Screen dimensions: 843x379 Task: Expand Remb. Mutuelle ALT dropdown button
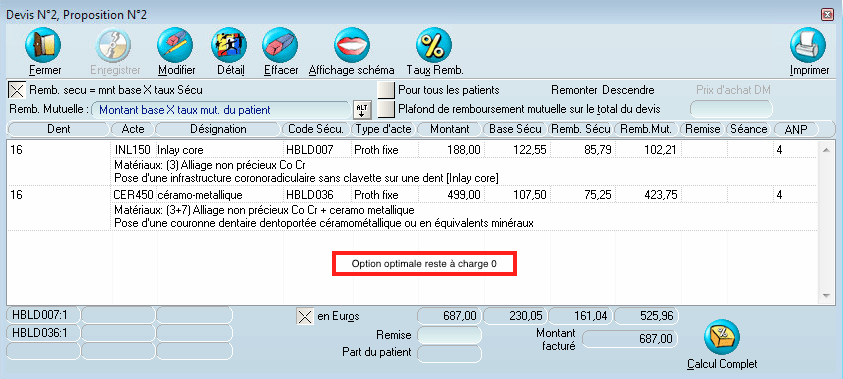click(x=361, y=110)
